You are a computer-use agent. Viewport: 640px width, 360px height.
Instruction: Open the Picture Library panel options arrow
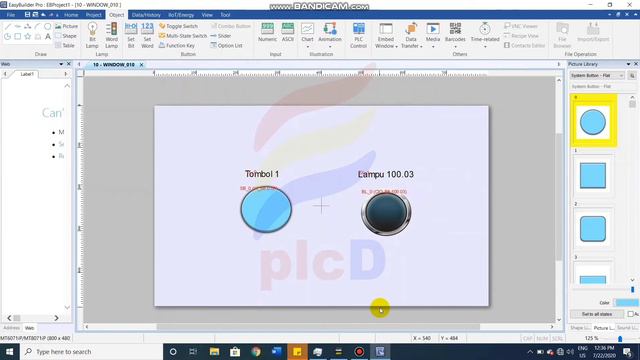coord(629,64)
